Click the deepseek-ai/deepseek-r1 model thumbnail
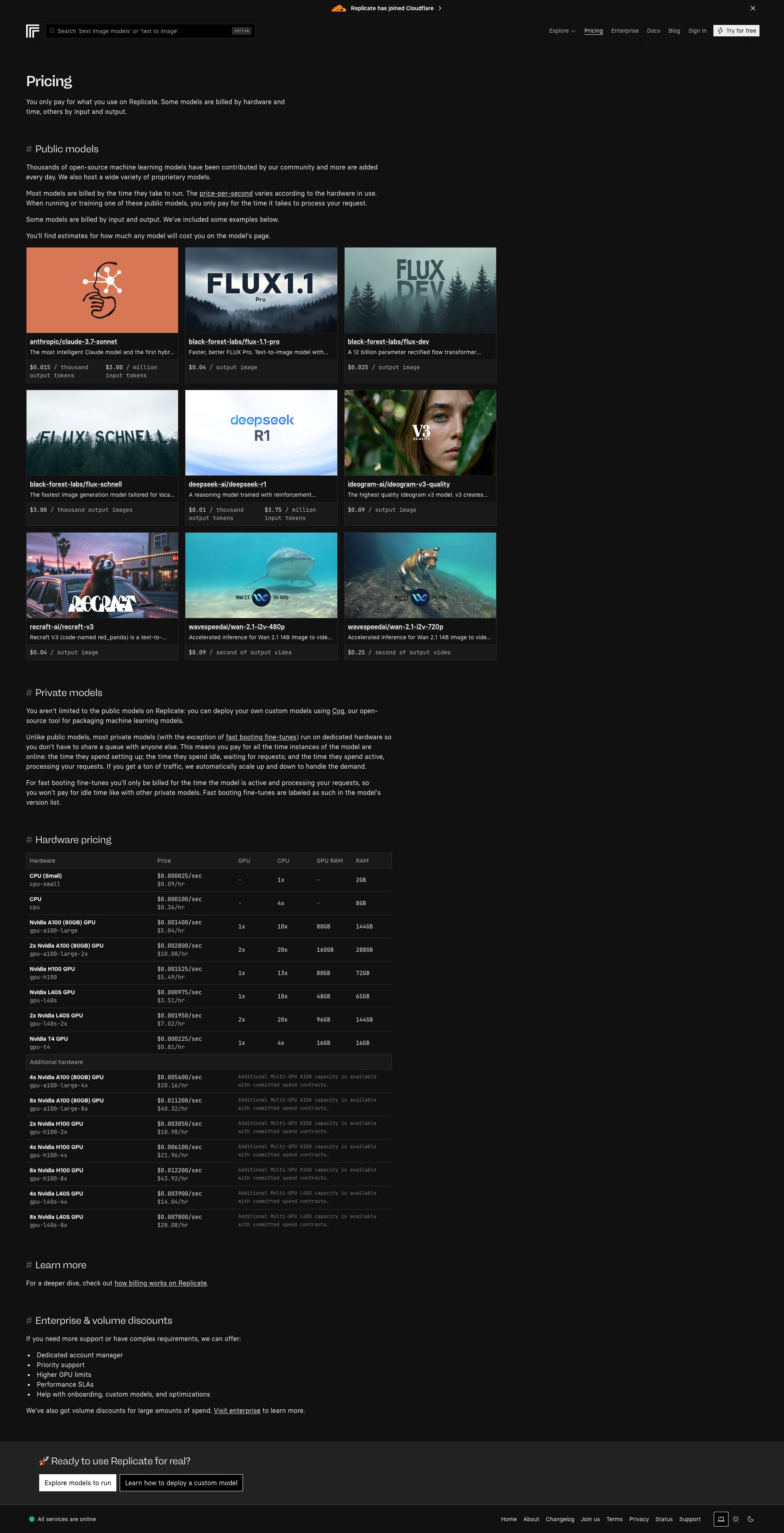 click(261, 433)
